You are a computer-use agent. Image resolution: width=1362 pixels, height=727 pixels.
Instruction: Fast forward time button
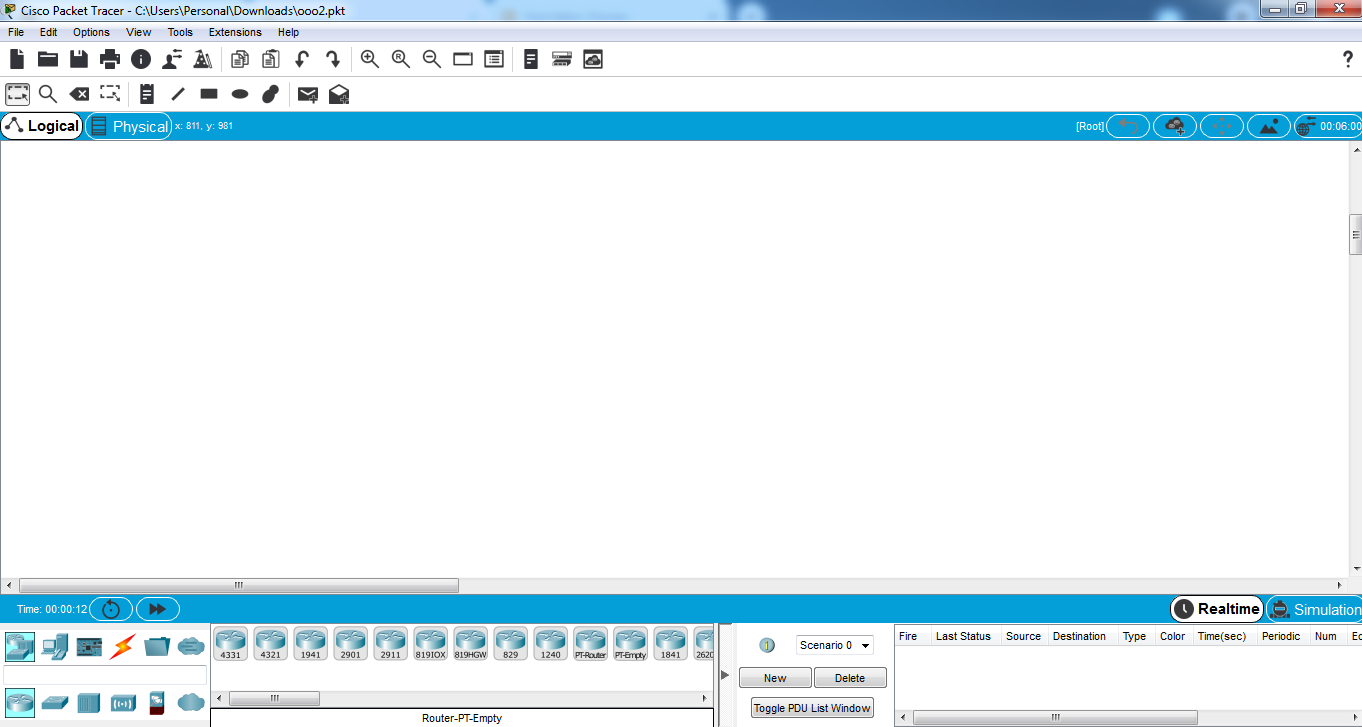[157, 609]
